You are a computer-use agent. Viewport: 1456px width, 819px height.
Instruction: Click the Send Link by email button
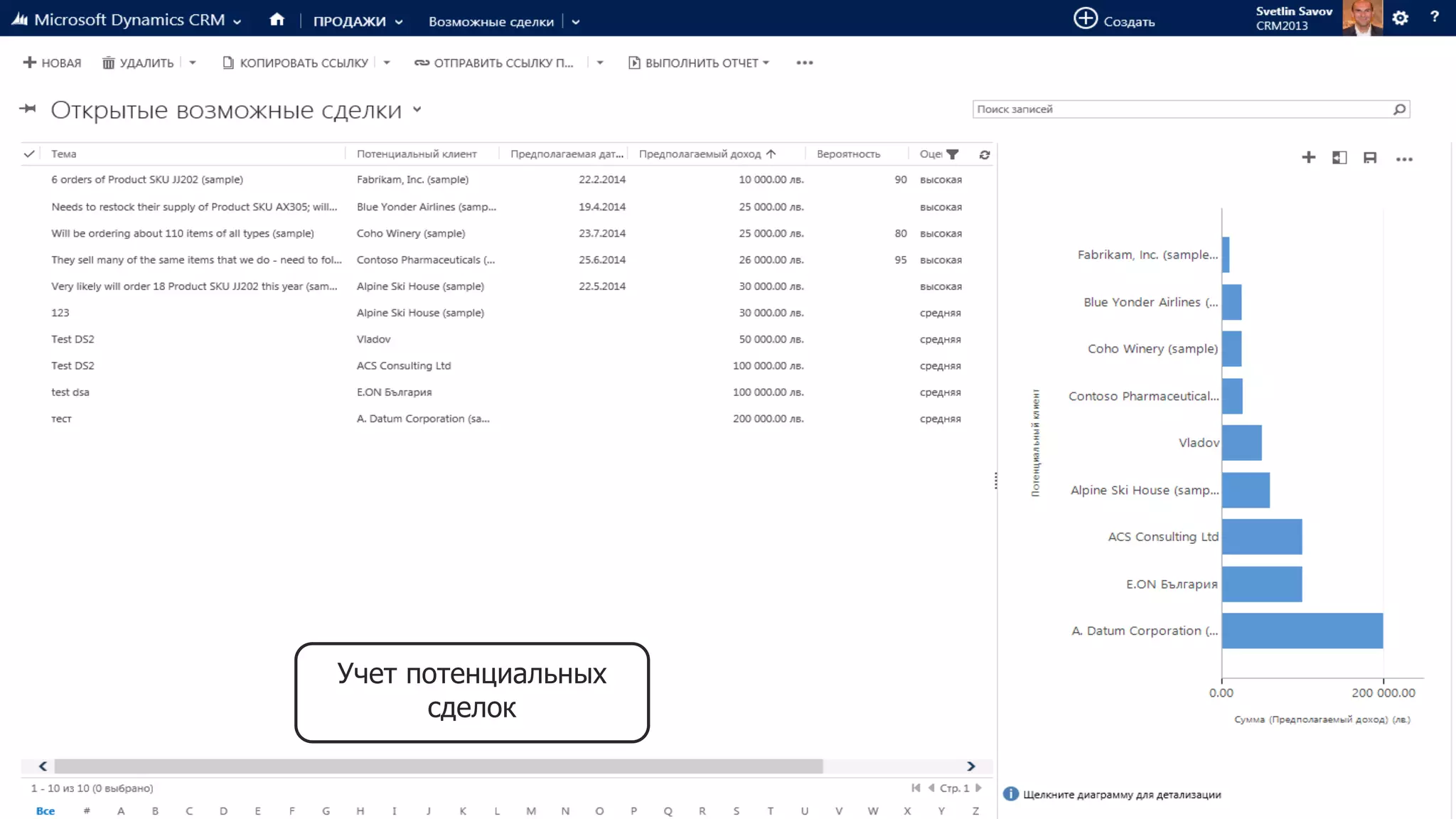[x=494, y=63]
